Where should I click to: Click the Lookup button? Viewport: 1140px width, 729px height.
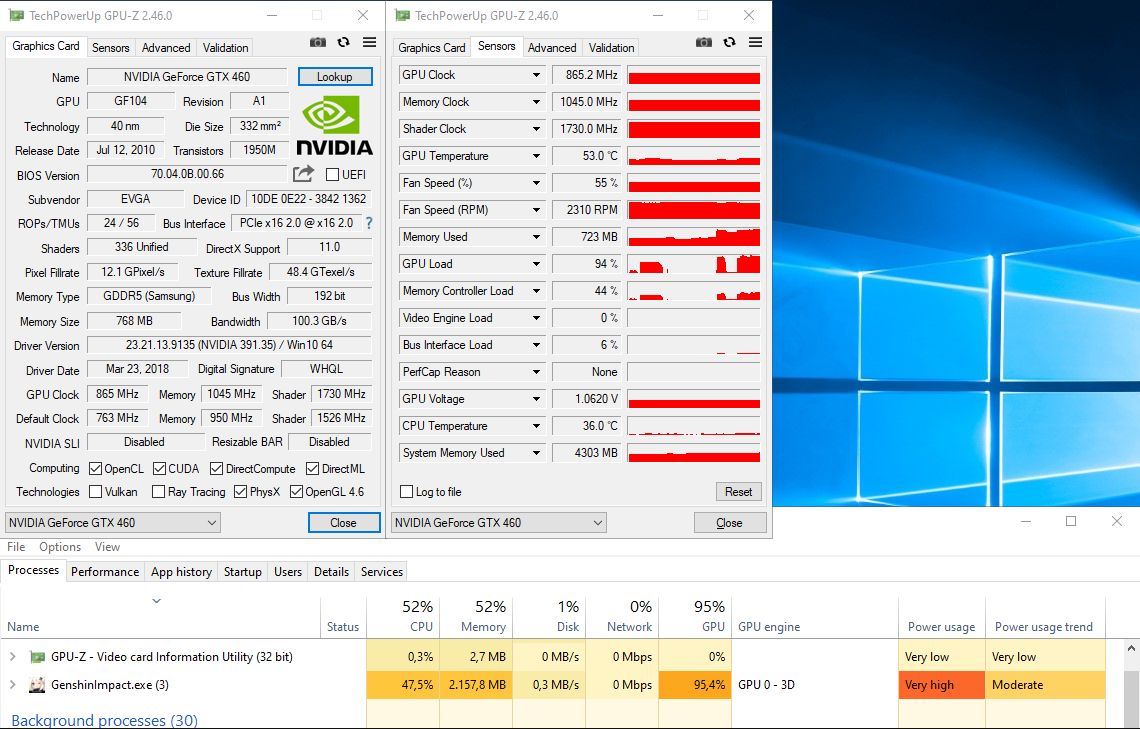(334, 77)
